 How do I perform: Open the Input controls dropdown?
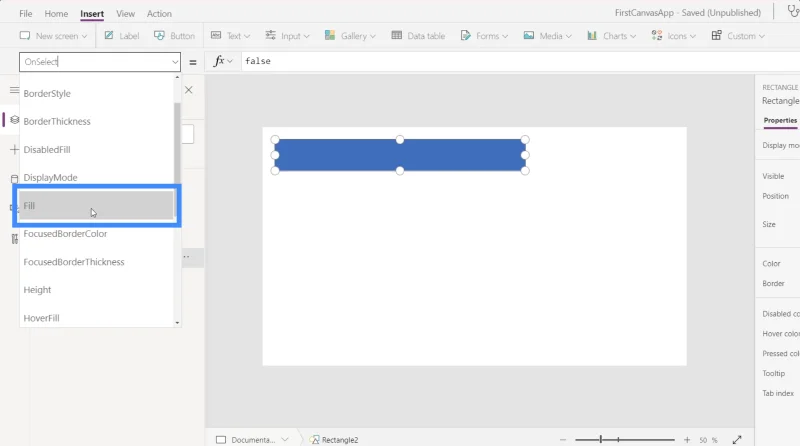pos(287,36)
